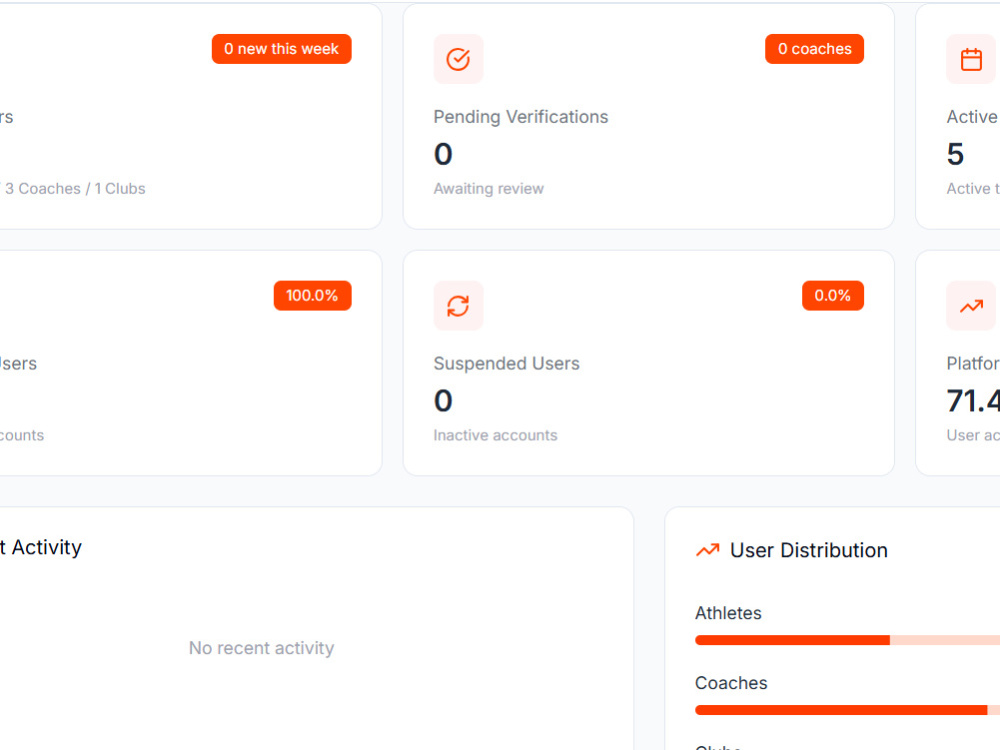Click the trending arrow icon on Platform card
The image size is (1000, 750).
(x=971, y=307)
